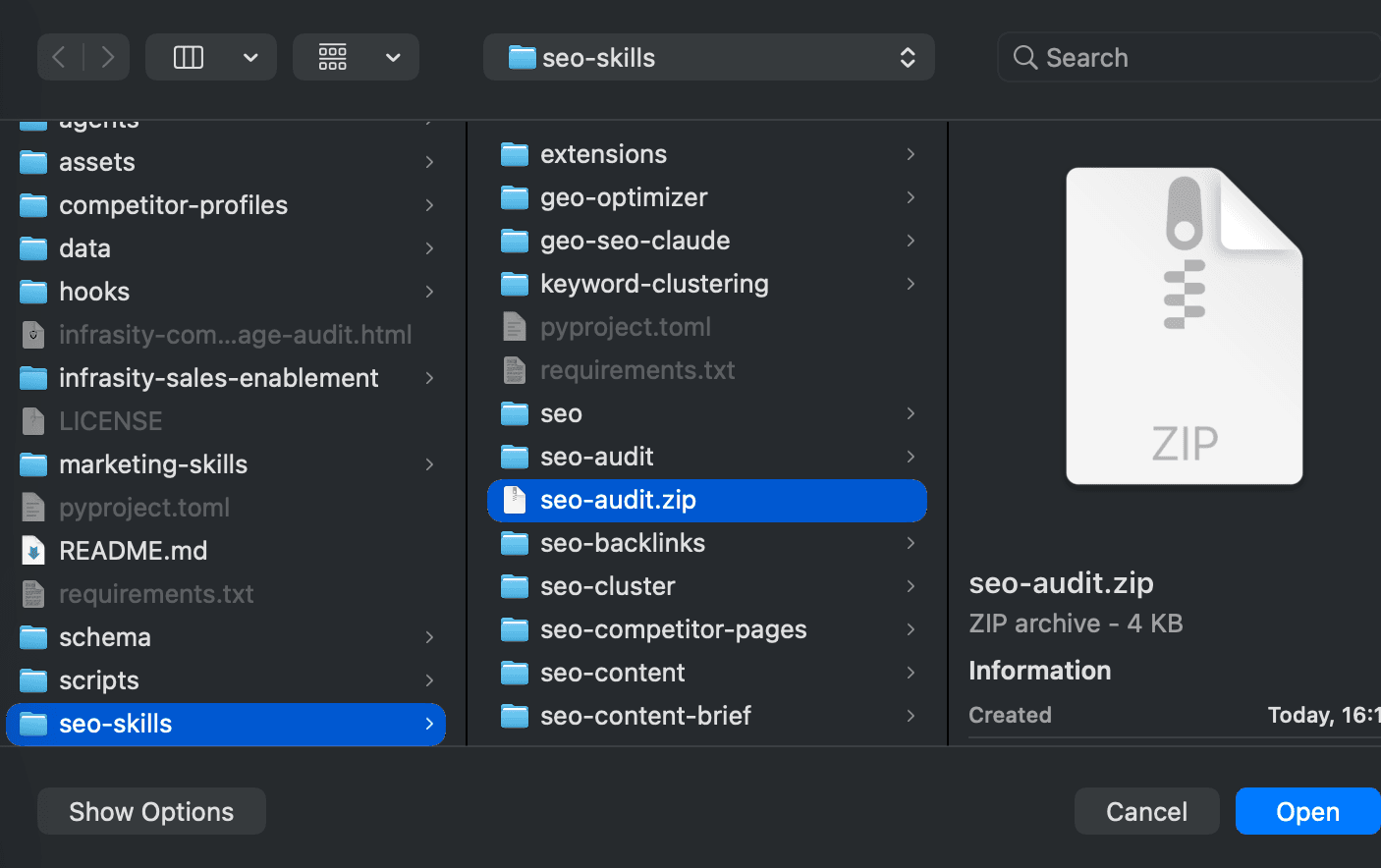Expand the data folder chevron
The height and width of the screenshot is (868, 1381).
coord(429,248)
